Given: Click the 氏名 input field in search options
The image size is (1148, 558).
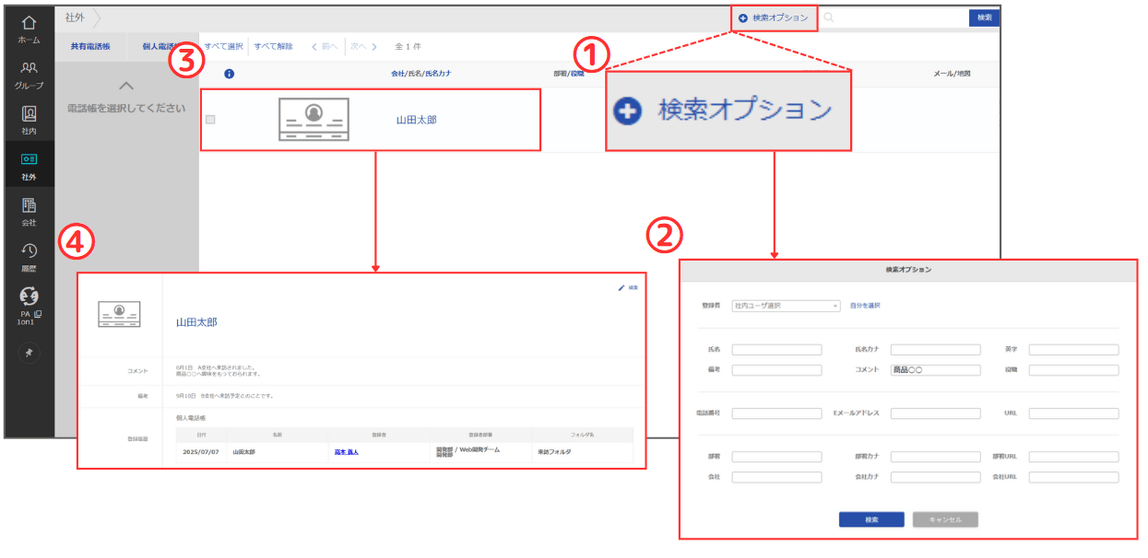Looking at the screenshot, I should pyautogui.click(x=777, y=350).
